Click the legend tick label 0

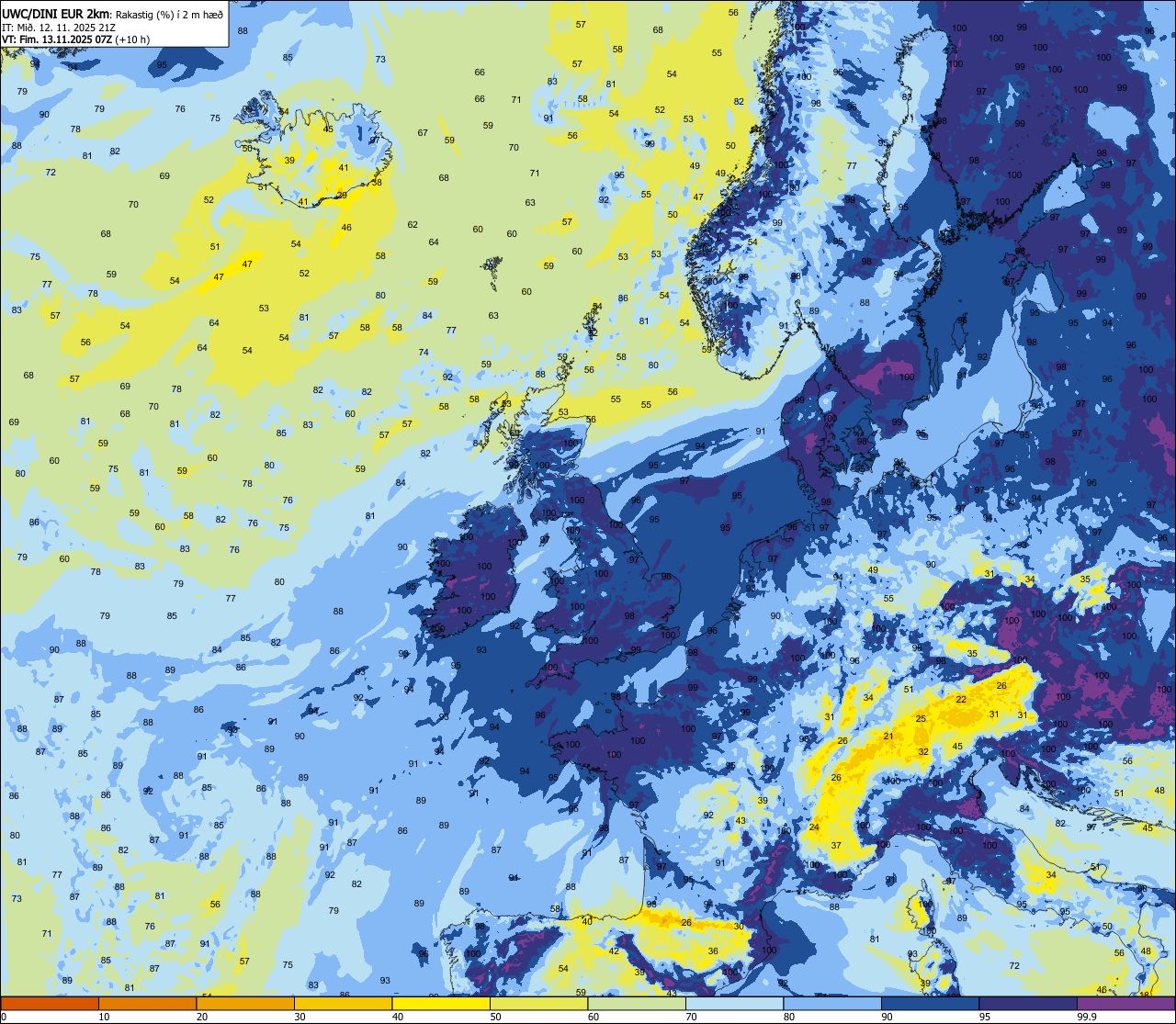(x=4, y=1017)
